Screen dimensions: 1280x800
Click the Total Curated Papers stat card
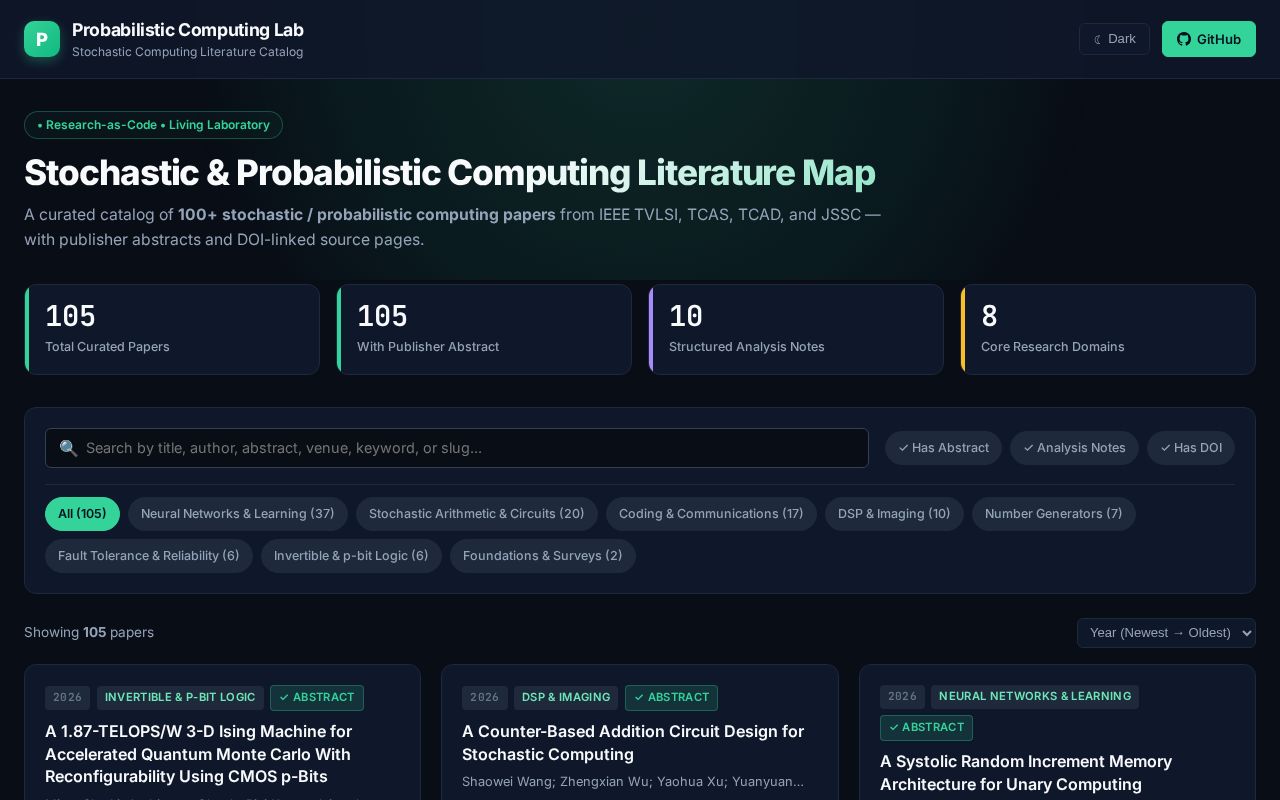[x=172, y=329]
